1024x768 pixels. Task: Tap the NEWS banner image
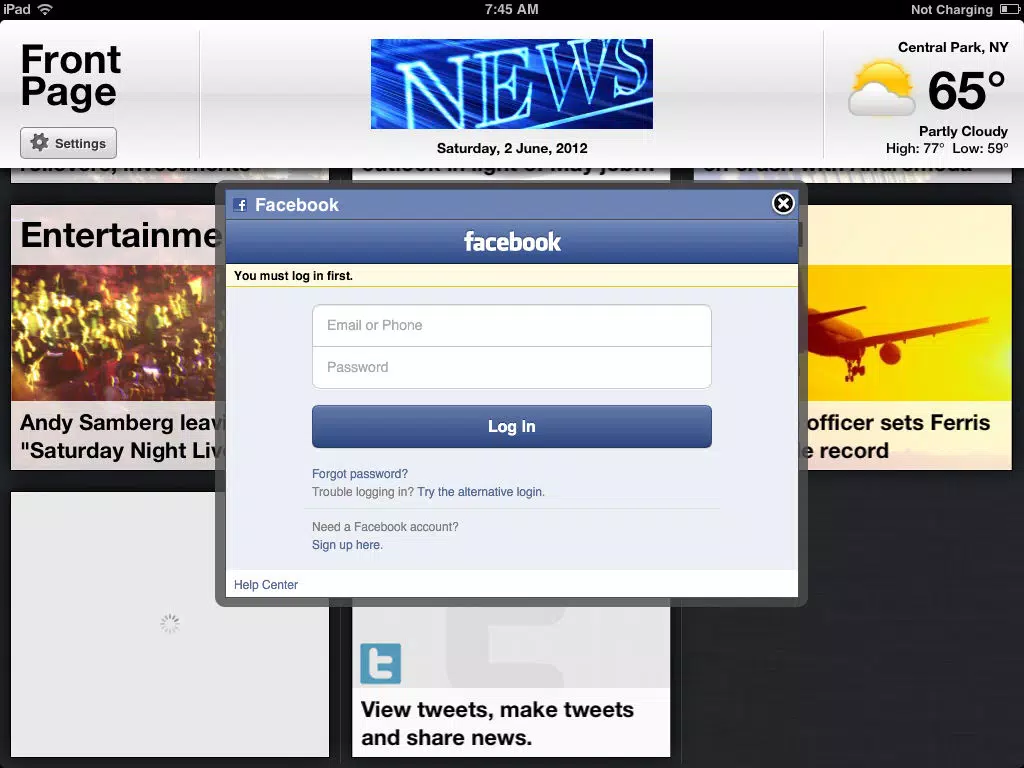tap(512, 84)
